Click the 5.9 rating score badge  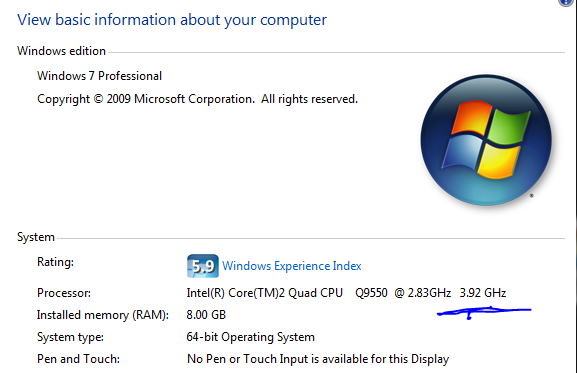pos(203,266)
